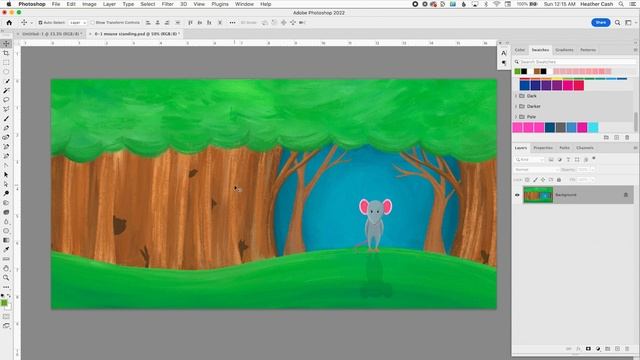Expand the Darker swatch folder
The width and height of the screenshot is (640, 360).
pyautogui.click(x=516, y=106)
